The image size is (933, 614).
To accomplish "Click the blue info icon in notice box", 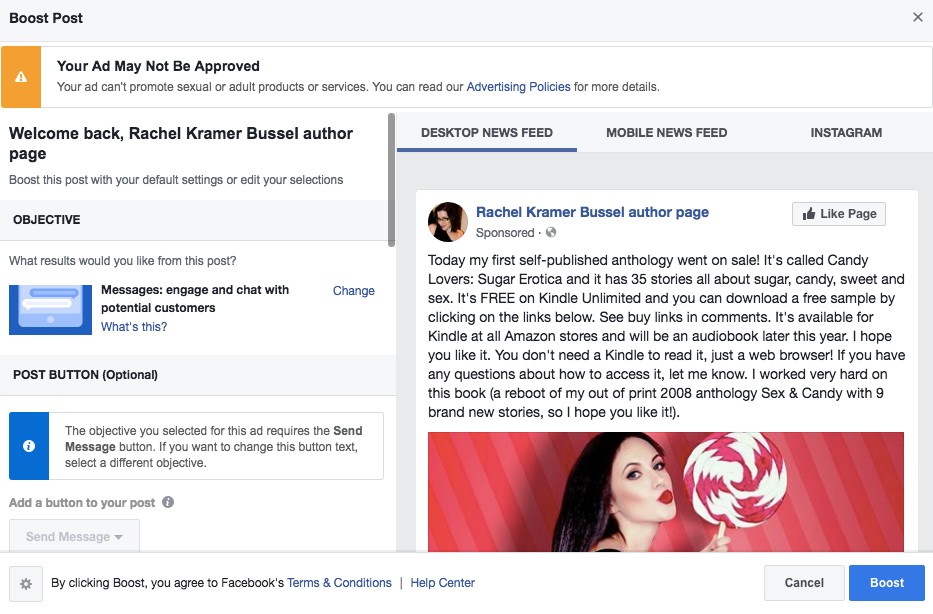I will coord(29,446).
